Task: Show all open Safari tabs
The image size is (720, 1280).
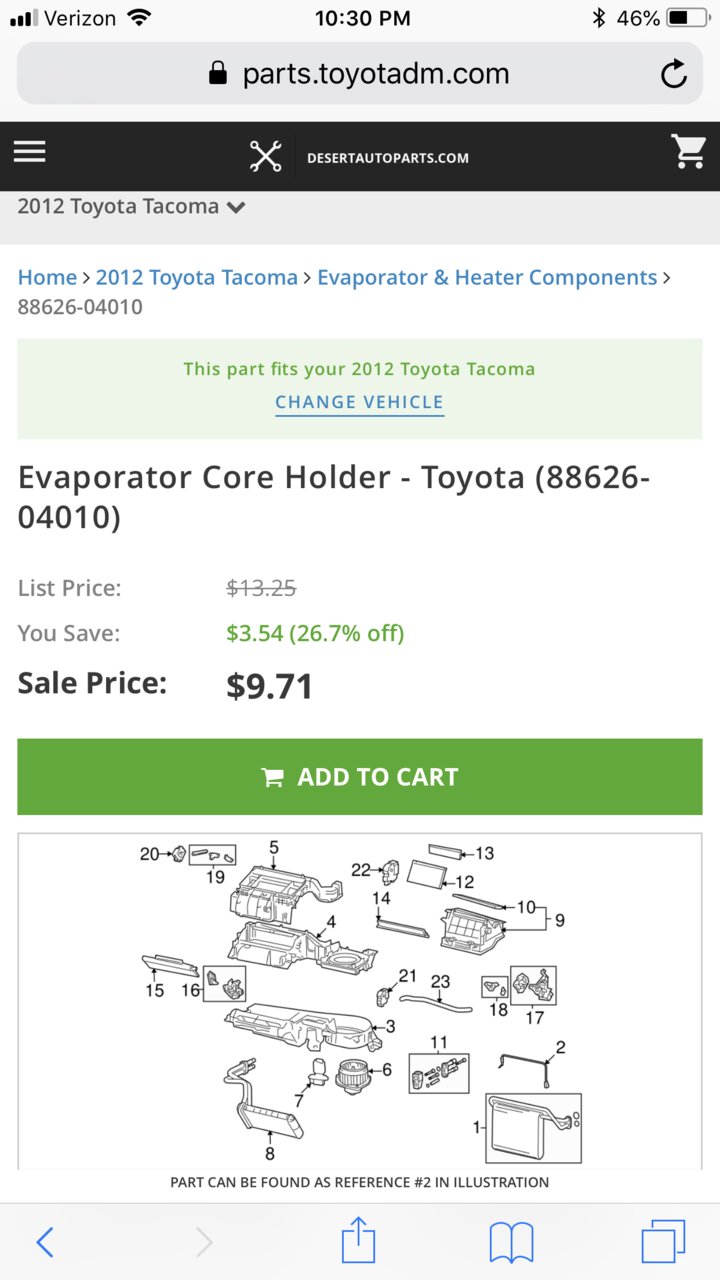Action: click(x=663, y=1242)
